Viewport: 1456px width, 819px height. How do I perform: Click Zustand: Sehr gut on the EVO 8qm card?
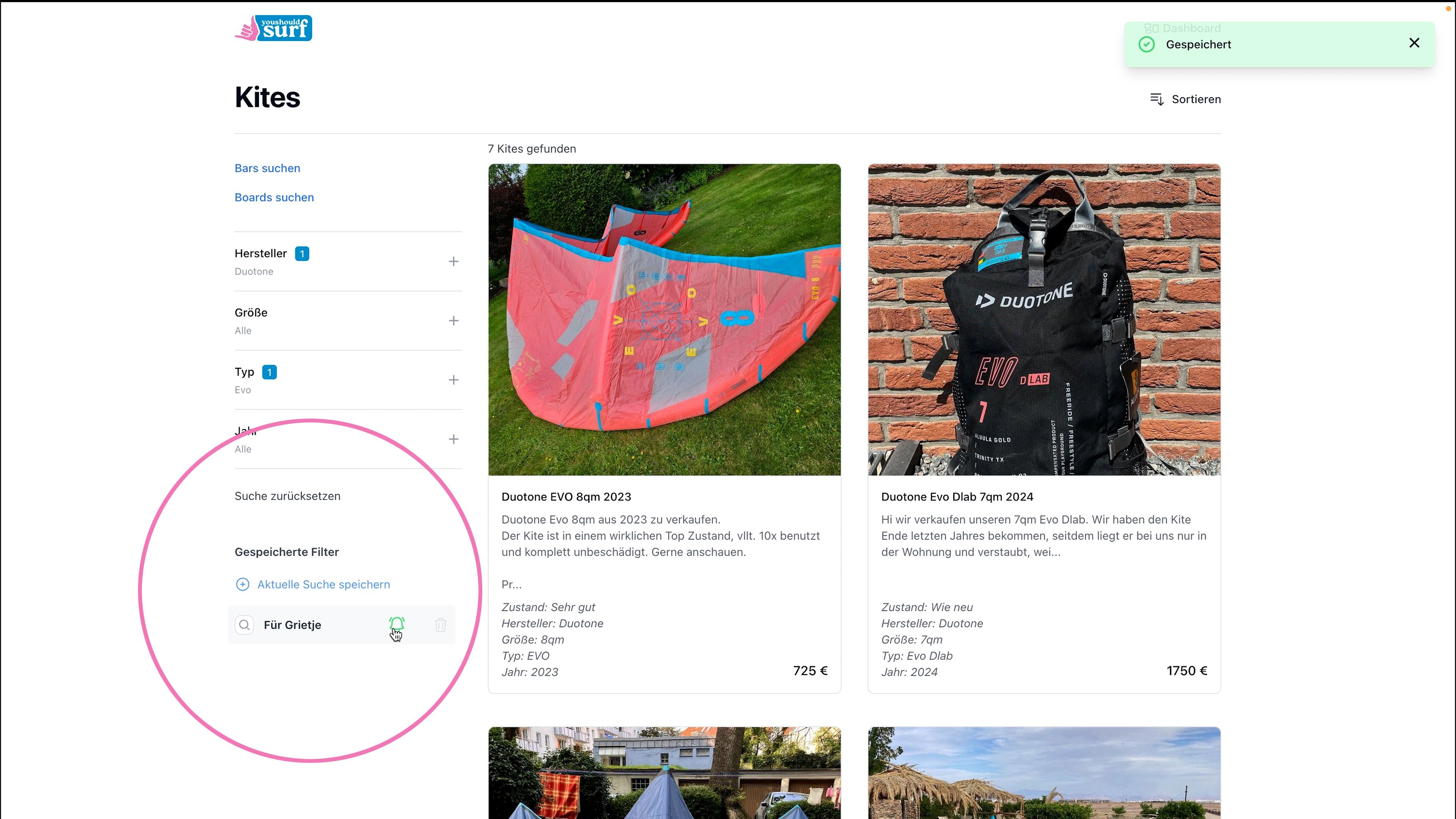pos(548,607)
